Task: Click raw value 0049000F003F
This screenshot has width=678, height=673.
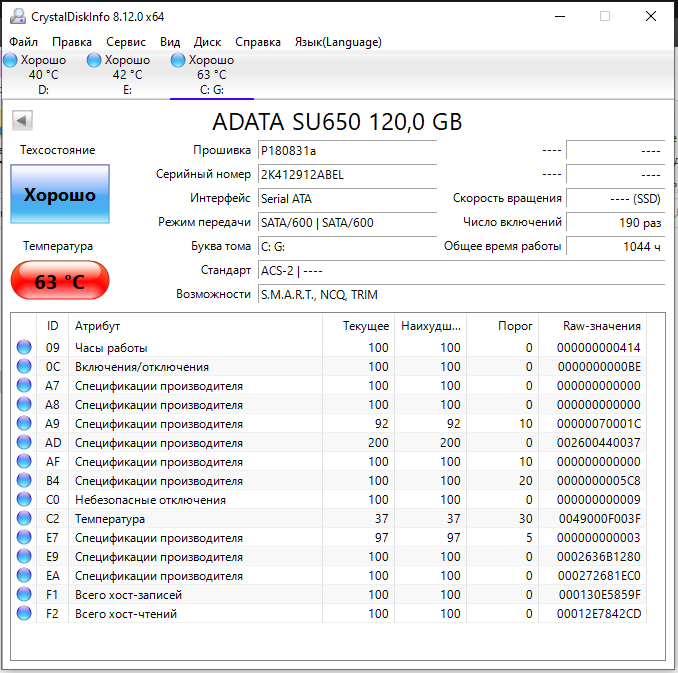Action: 599,519
